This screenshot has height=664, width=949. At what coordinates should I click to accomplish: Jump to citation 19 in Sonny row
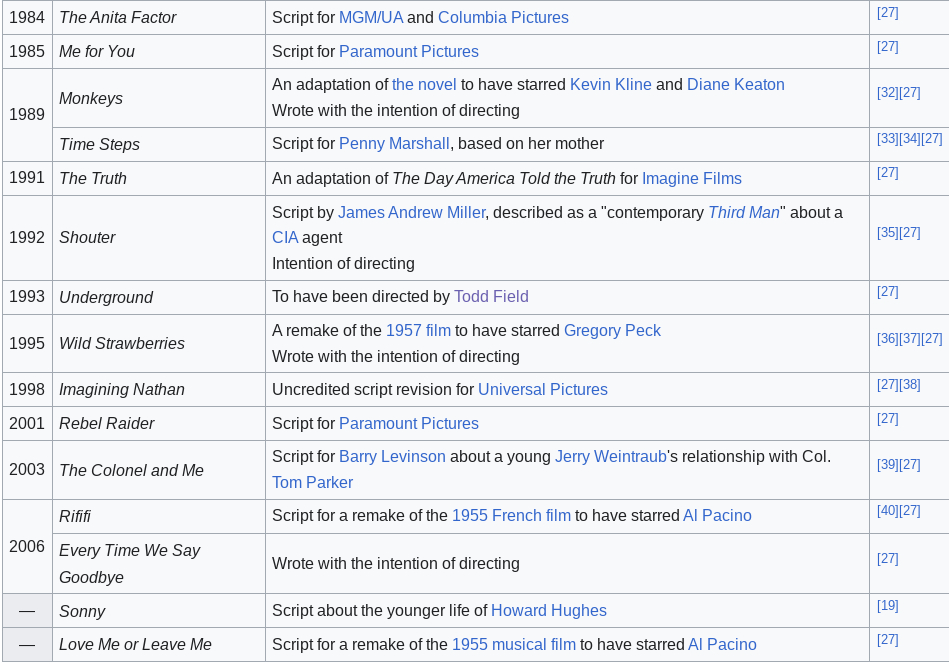(887, 606)
